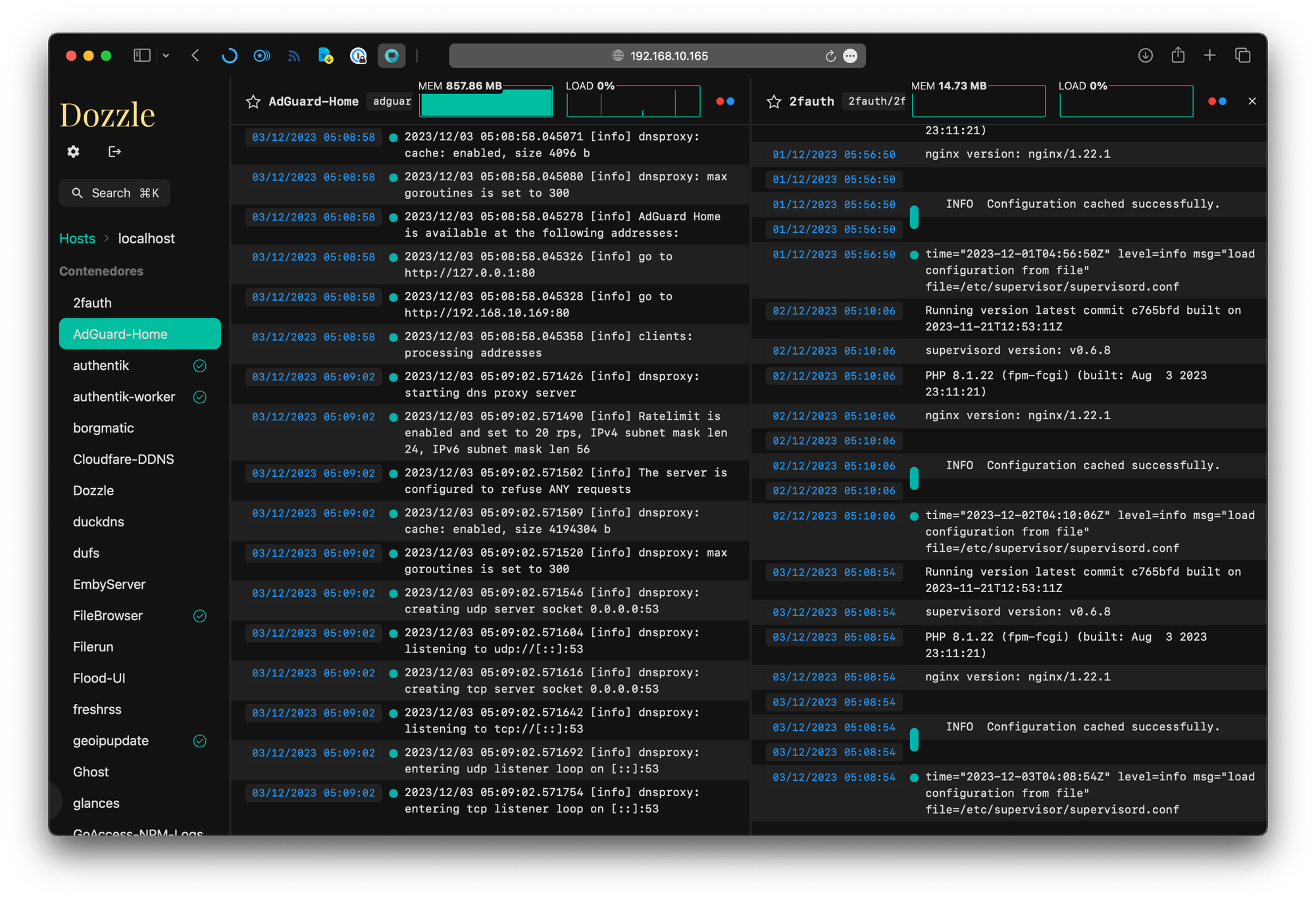Viewport: 1316px width, 900px height.
Task: Click 2fauth MEM 14.73 MB usage bar
Action: pos(978,101)
